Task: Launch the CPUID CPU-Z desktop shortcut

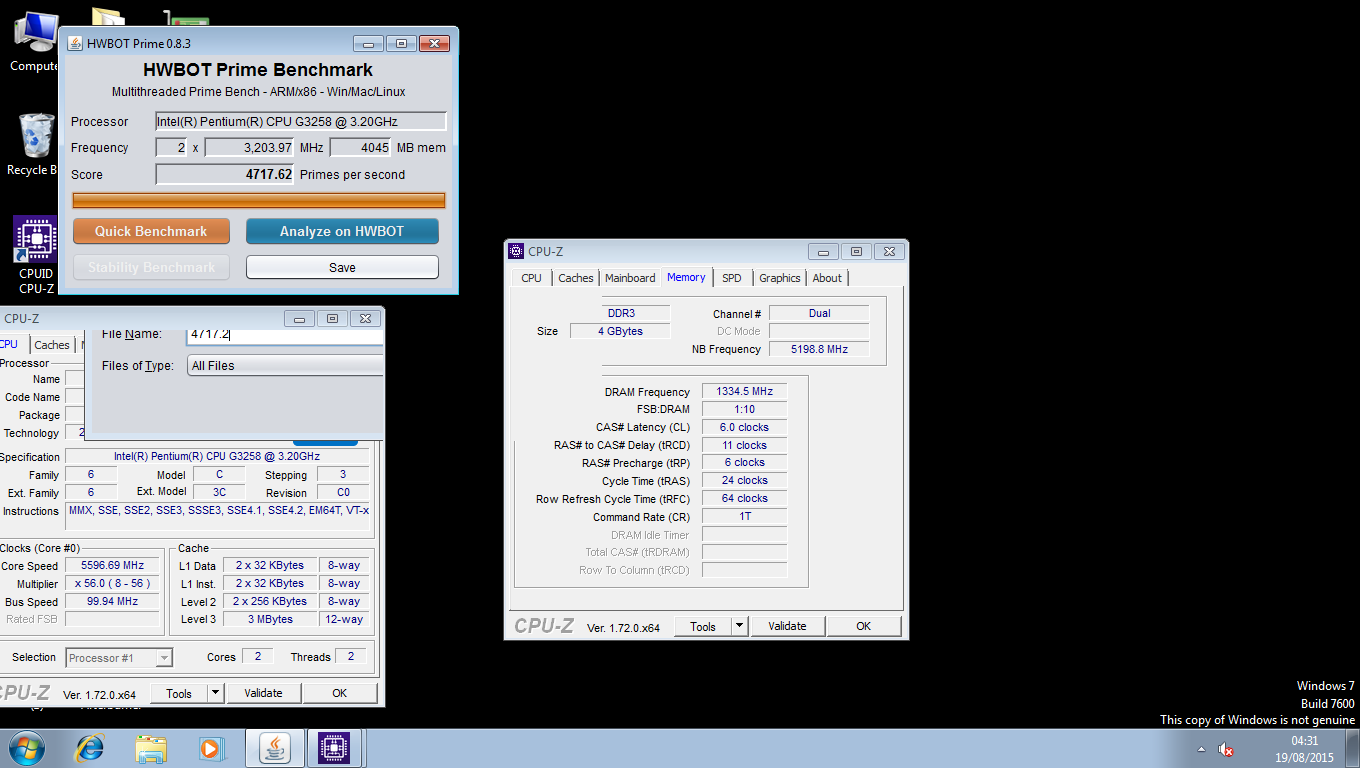Action: [x=36, y=256]
